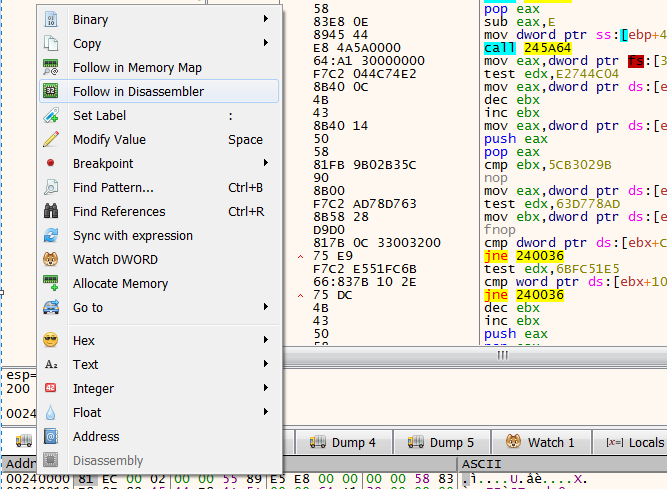667x489 pixels.
Task: Choose Watch DWORD menu entry
Action: 159,259
